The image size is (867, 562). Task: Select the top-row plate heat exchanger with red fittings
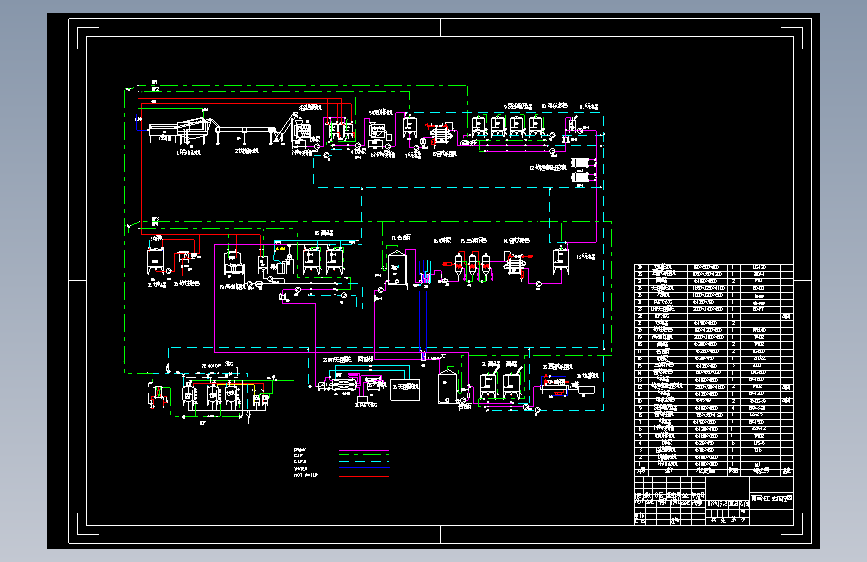coord(440,135)
